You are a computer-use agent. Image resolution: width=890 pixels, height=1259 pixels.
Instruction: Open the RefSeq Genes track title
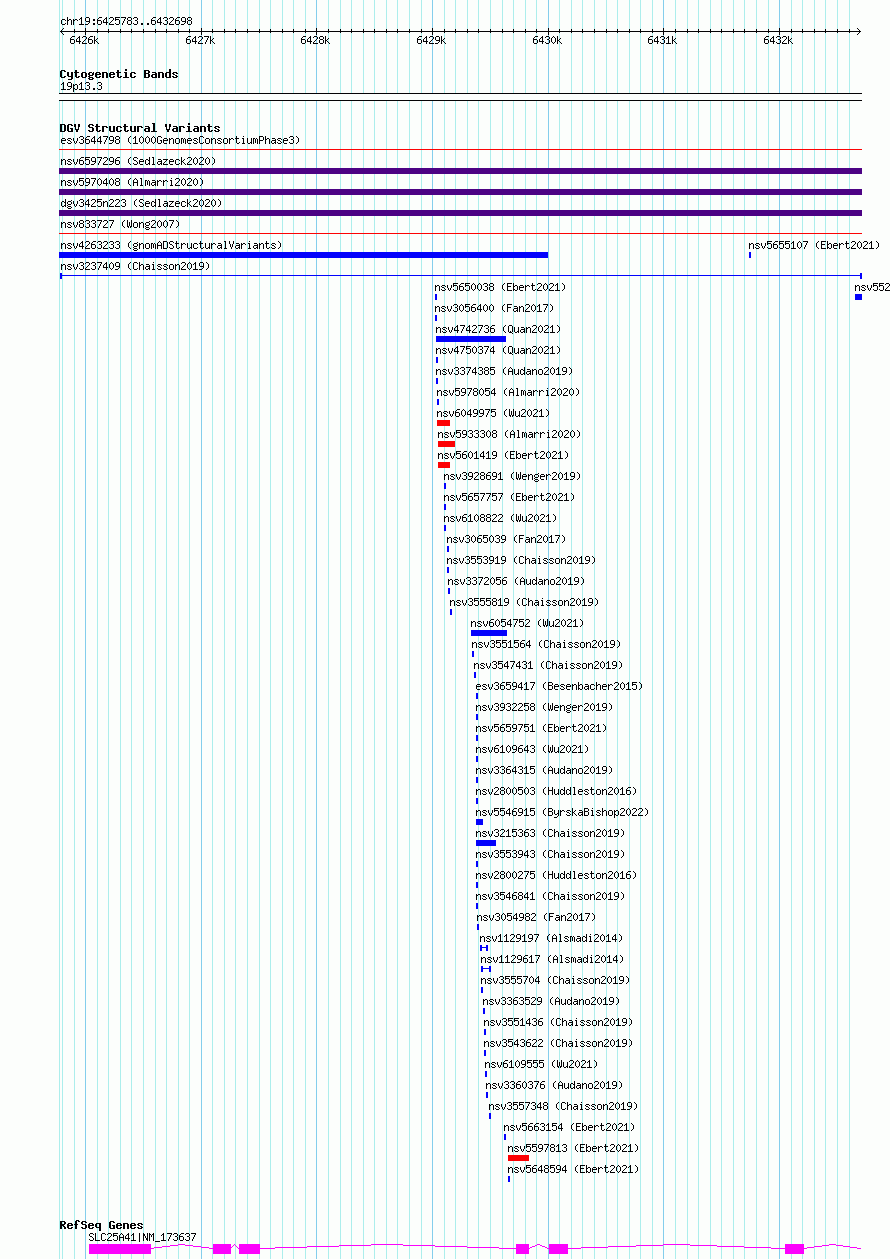(x=101, y=1225)
